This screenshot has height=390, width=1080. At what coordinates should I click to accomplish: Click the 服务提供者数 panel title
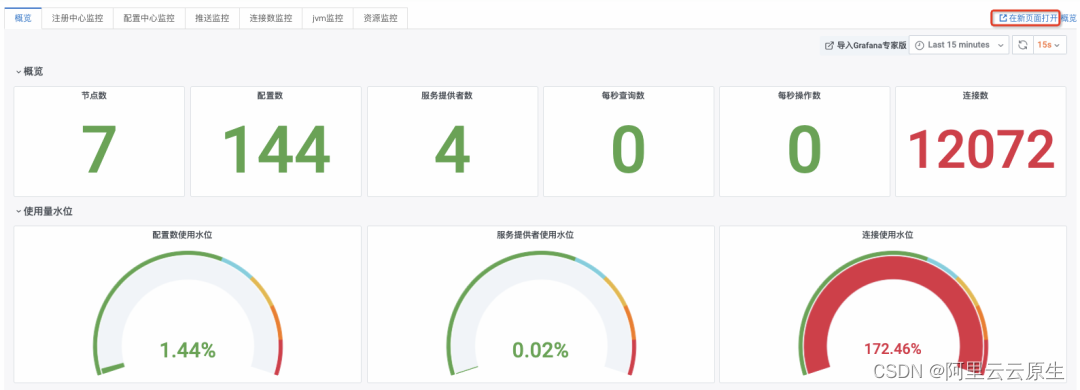[x=446, y=95]
